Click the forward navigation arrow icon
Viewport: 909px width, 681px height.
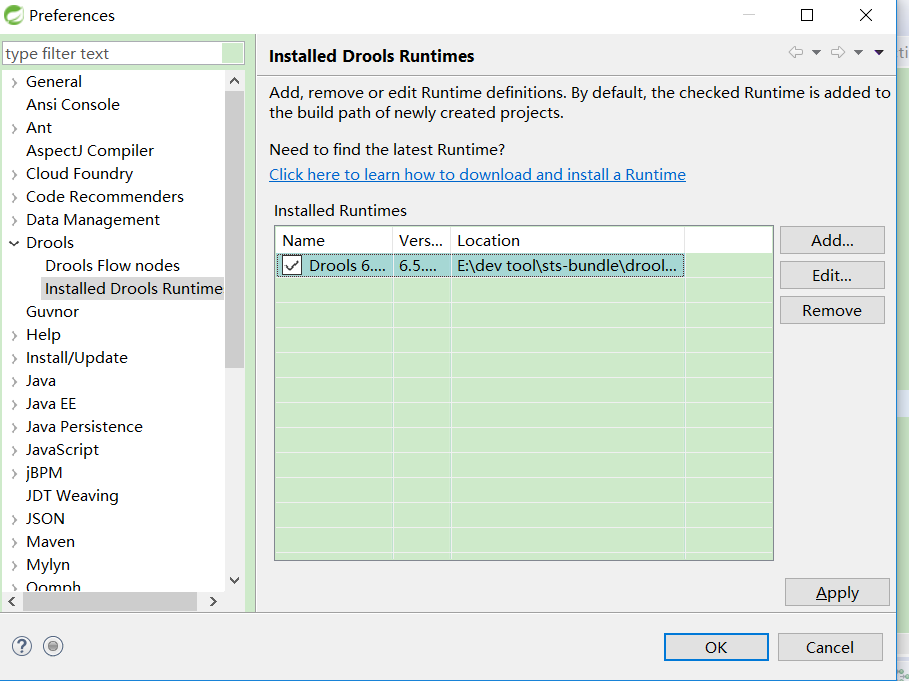click(x=838, y=53)
